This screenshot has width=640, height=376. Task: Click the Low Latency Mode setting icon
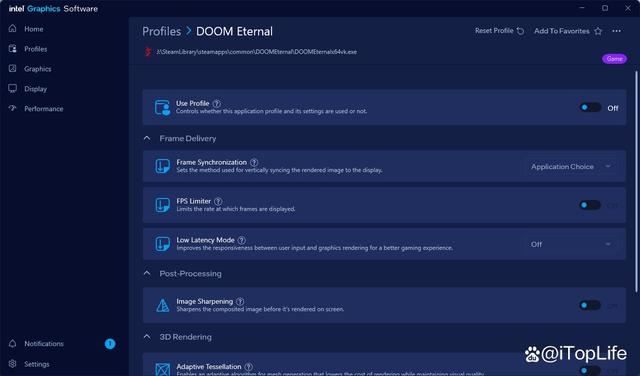pyautogui.click(x=162, y=244)
